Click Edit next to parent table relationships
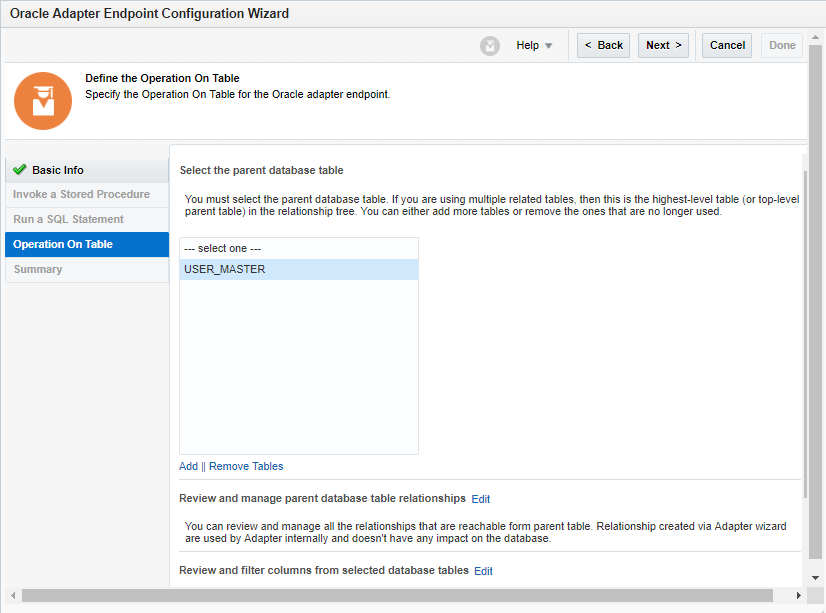The height and width of the screenshot is (613, 826). (480, 498)
